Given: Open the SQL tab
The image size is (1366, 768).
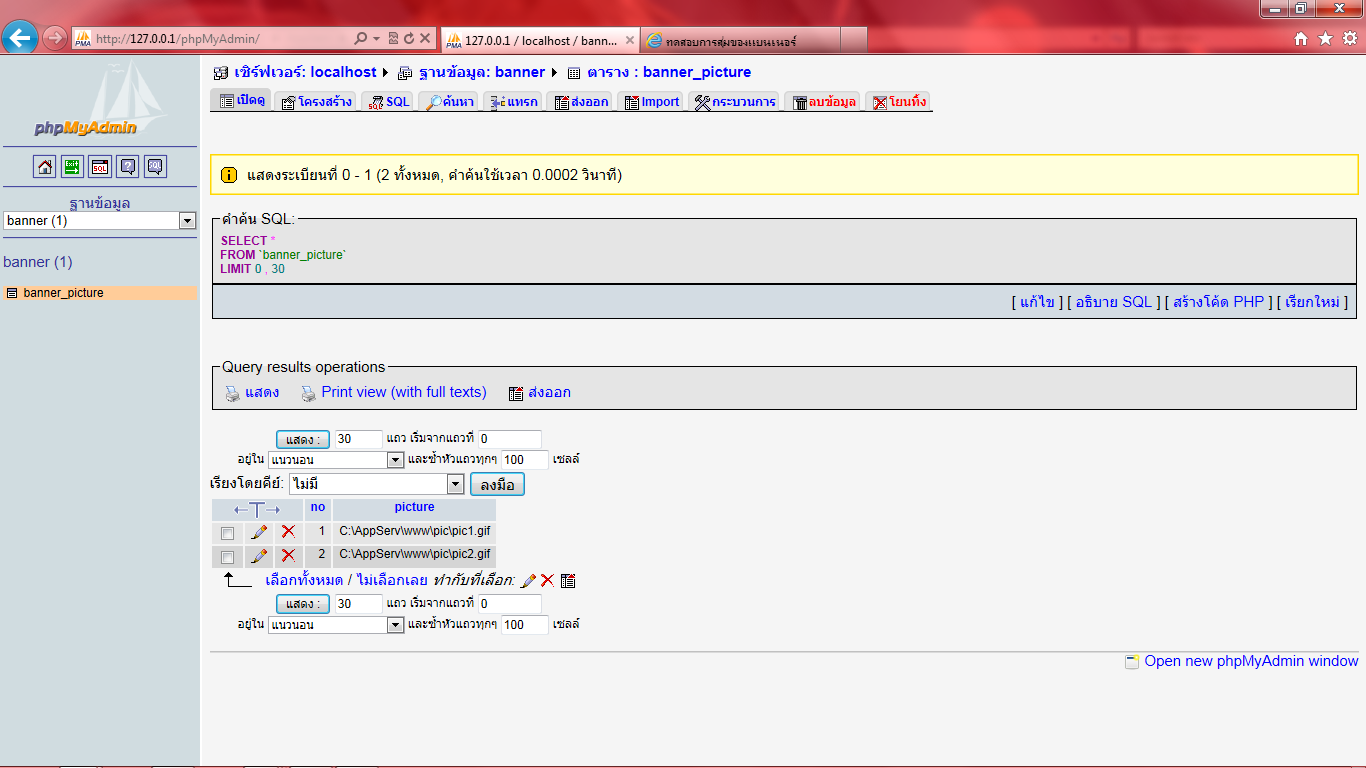Looking at the screenshot, I should [389, 101].
